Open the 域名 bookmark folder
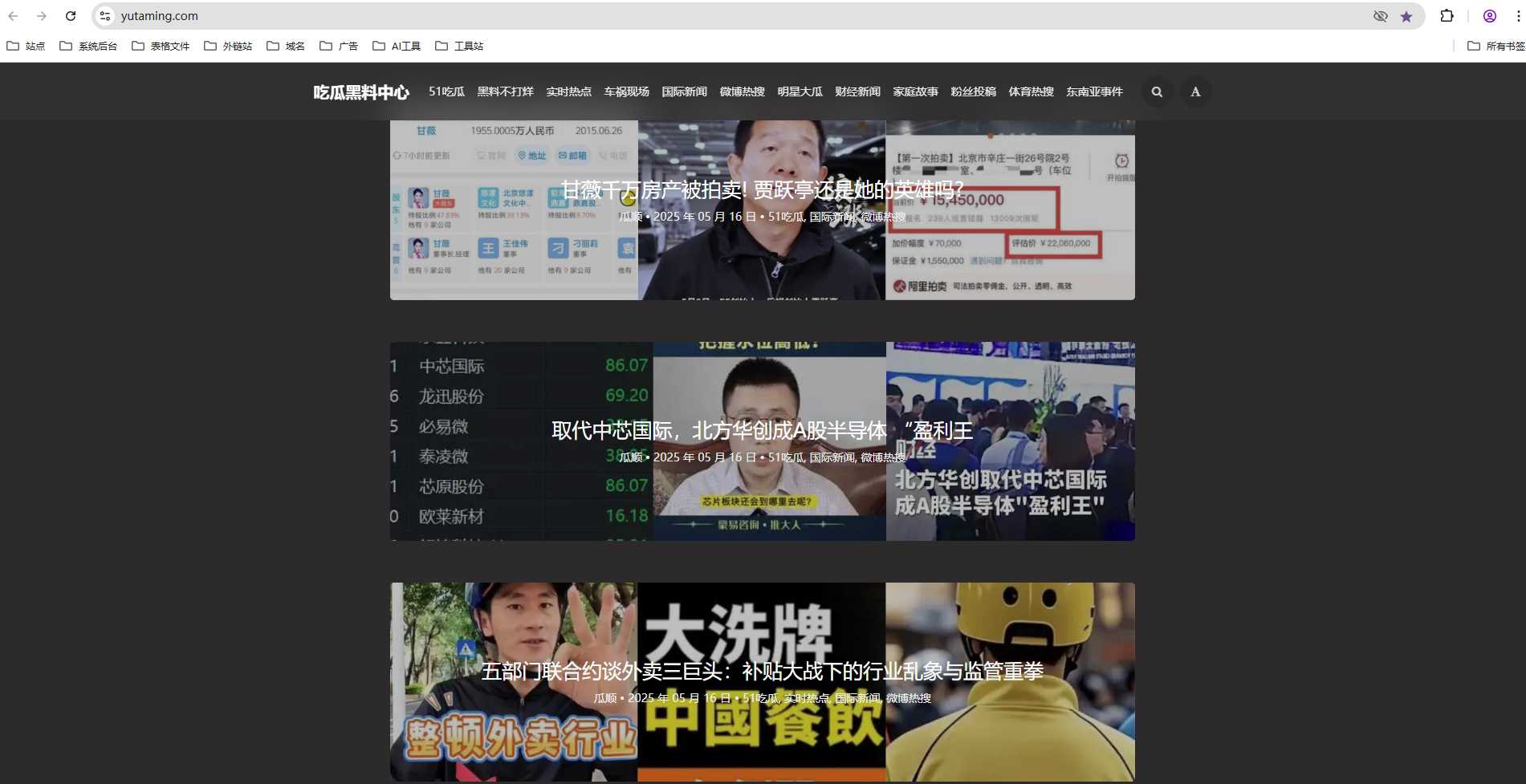Screen dimensions: 1526x784 click(286, 46)
